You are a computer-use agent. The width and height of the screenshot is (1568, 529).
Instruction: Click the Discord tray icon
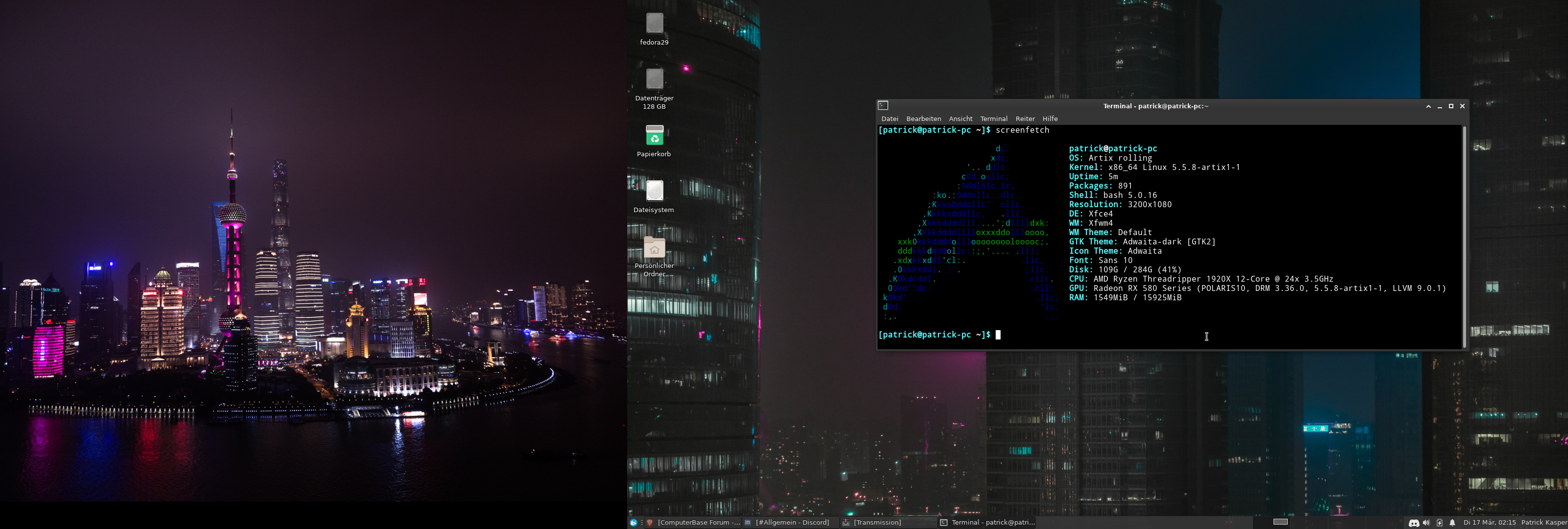point(1413,522)
